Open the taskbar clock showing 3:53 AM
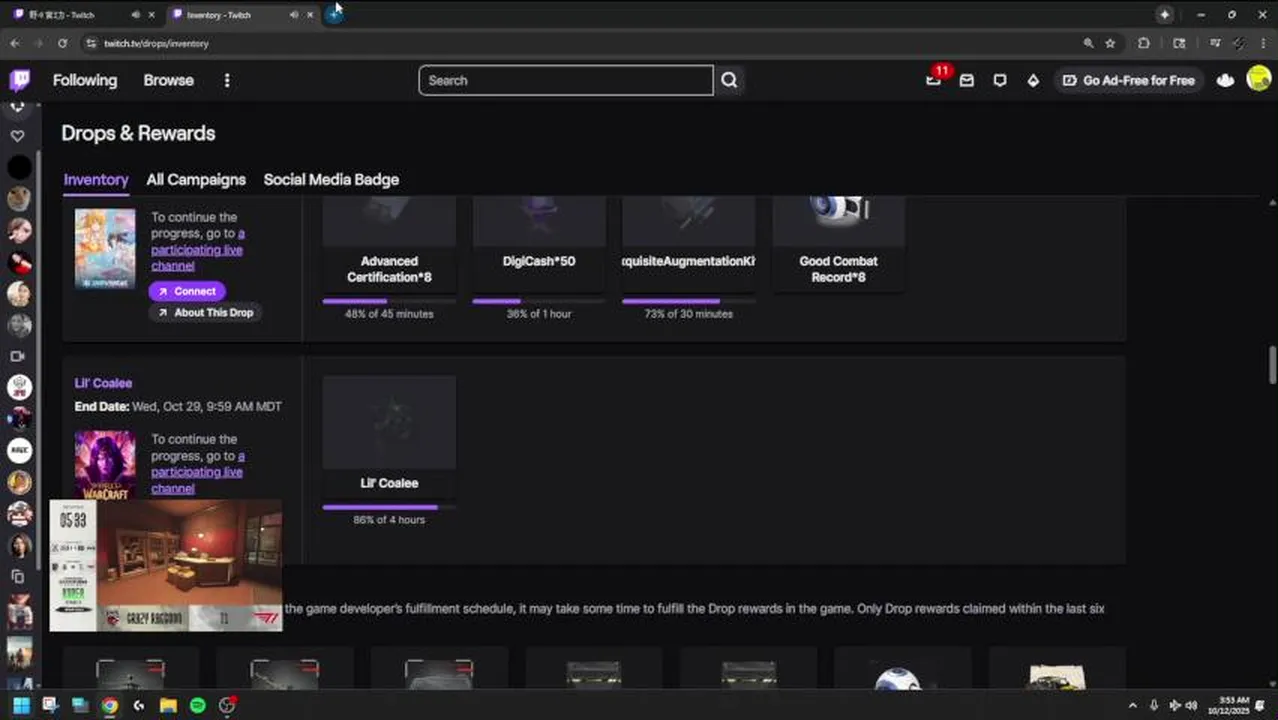The height and width of the screenshot is (720, 1278). [x=1235, y=705]
